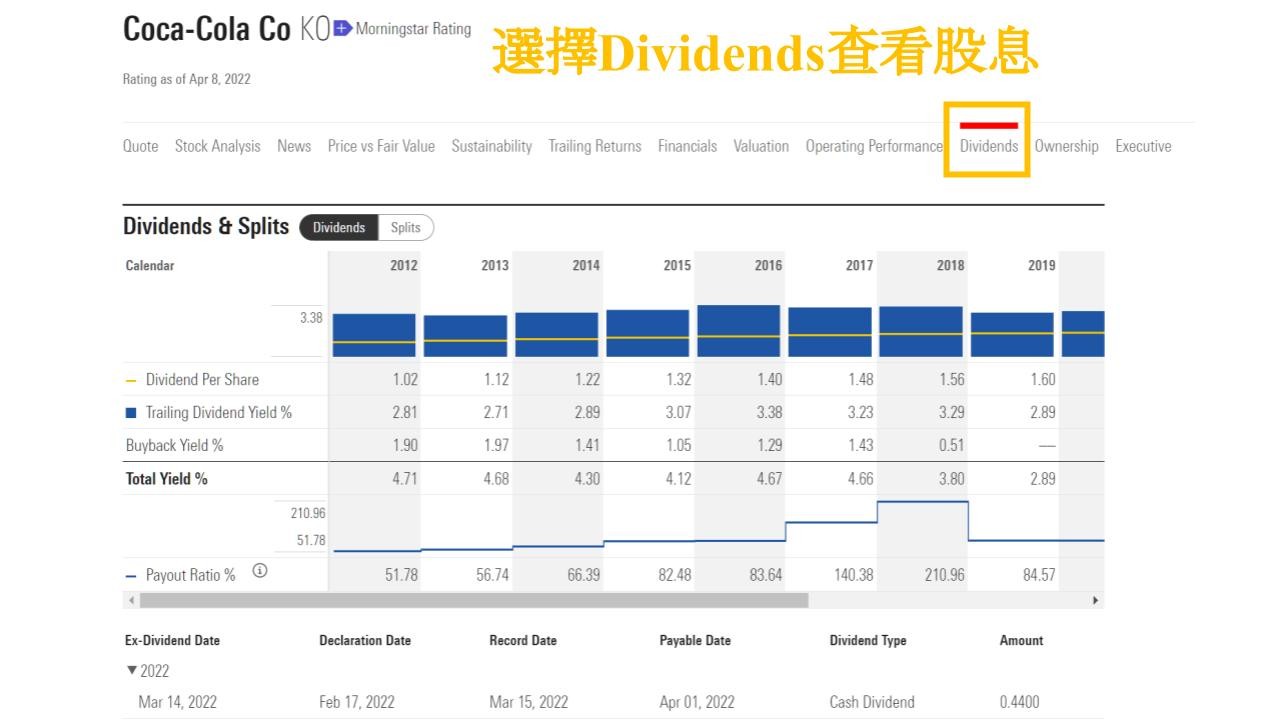Click the scrollbar right arrow
The height and width of the screenshot is (720, 1280).
pos(1096,600)
